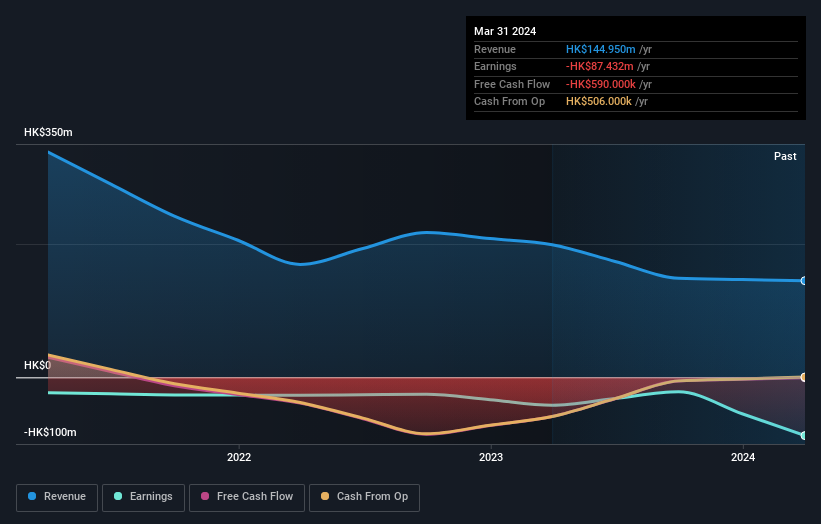Viewport: 821px width, 524px height.
Task: Click the HK$144.950m revenue value
Action: (x=601, y=49)
